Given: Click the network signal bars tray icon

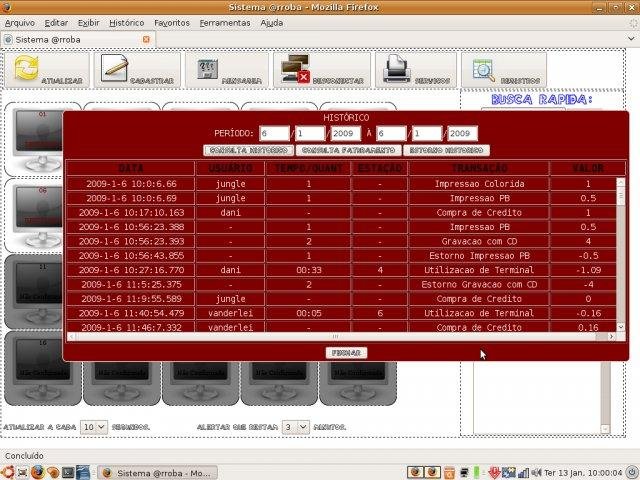Looking at the screenshot, I should (x=523, y=473).
